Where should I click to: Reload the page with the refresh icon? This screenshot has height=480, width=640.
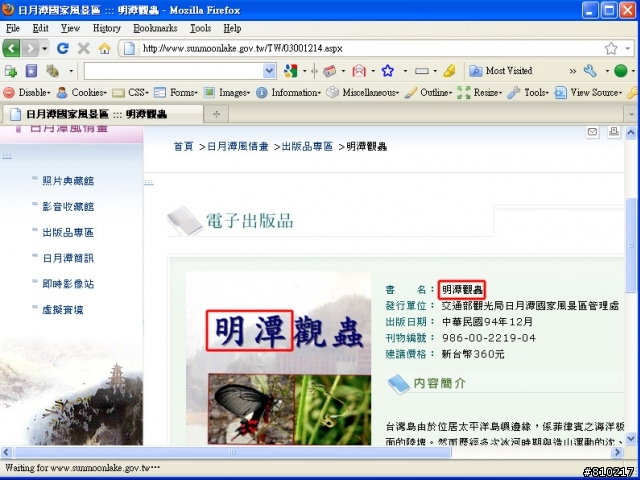[62, 49]
